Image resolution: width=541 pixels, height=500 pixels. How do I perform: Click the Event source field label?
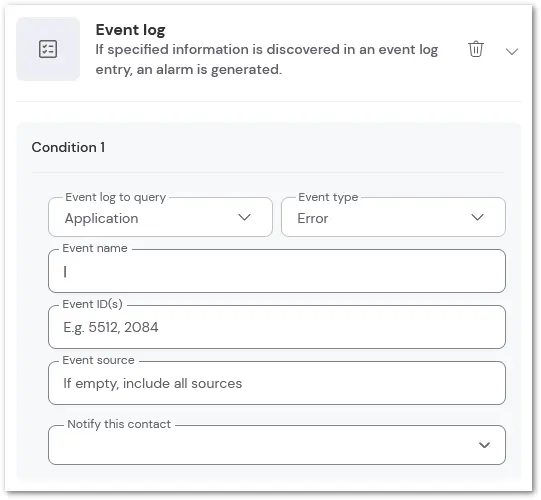point(98,360)
